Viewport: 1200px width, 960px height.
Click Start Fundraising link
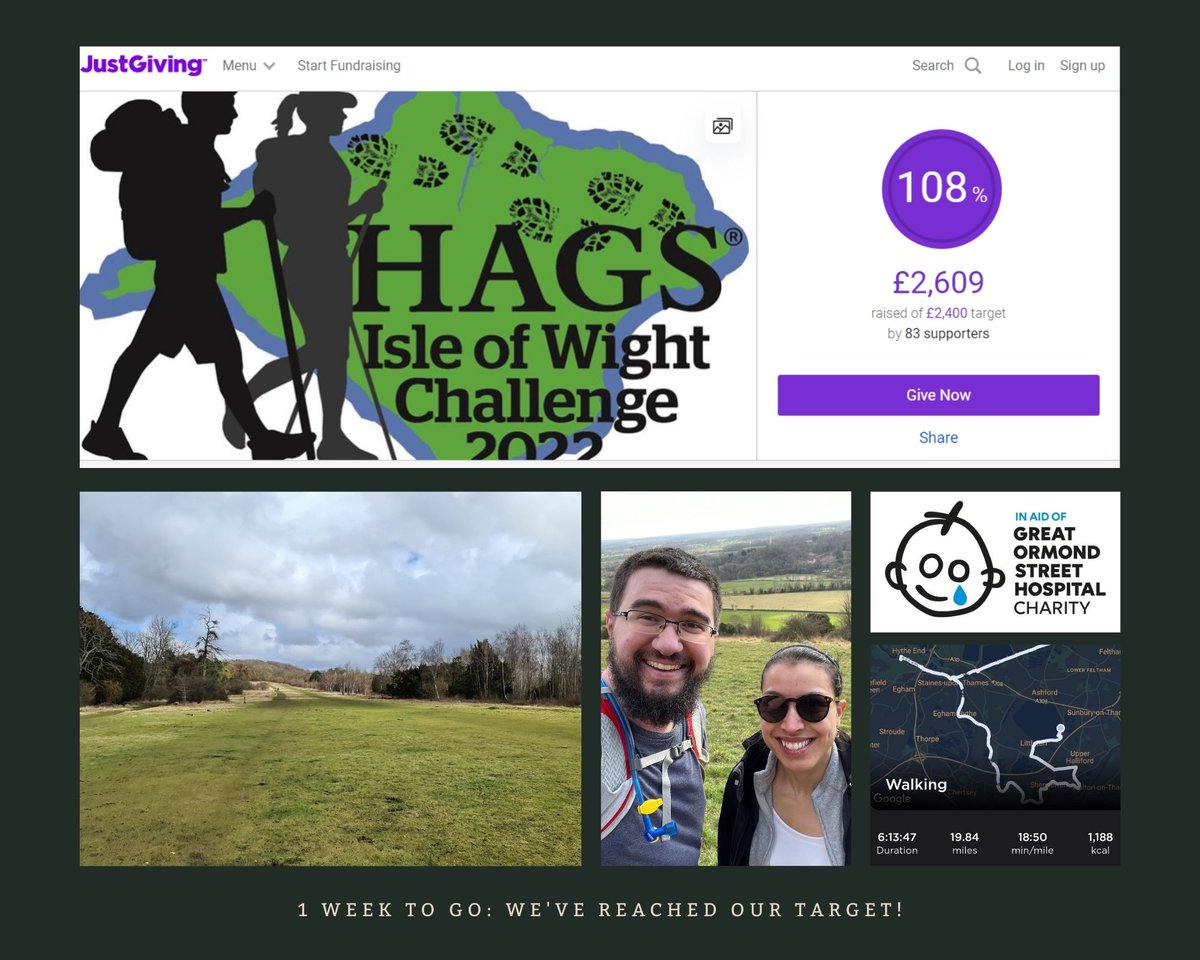click(349, 65)
